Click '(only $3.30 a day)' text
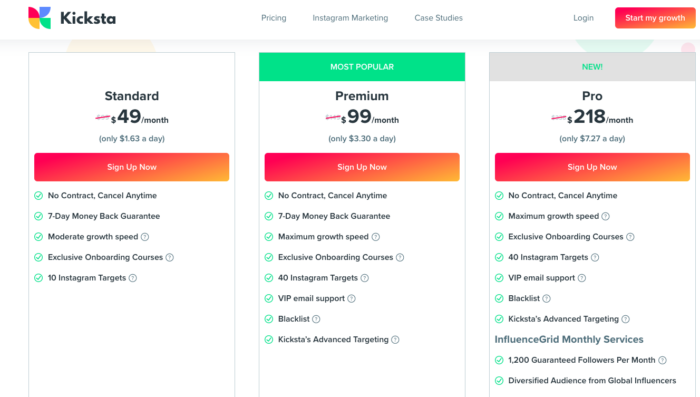This screenshot has width=700, height=397. 362,138
